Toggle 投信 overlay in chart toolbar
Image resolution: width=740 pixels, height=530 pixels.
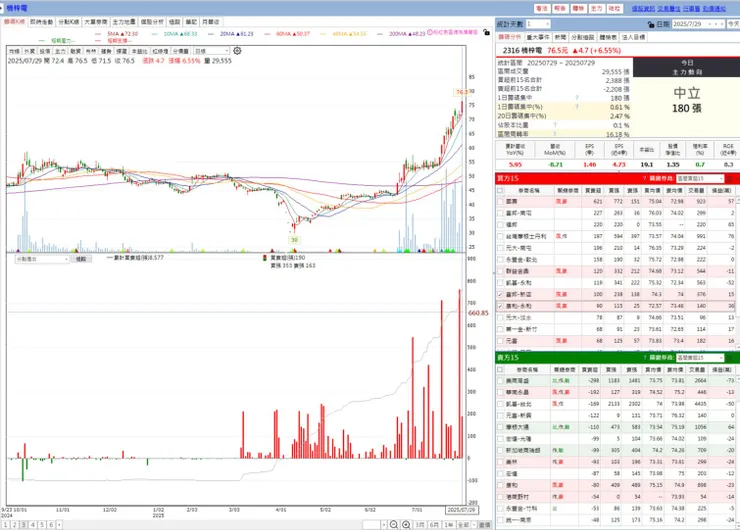pyautogui.click(x=45, y=51)
